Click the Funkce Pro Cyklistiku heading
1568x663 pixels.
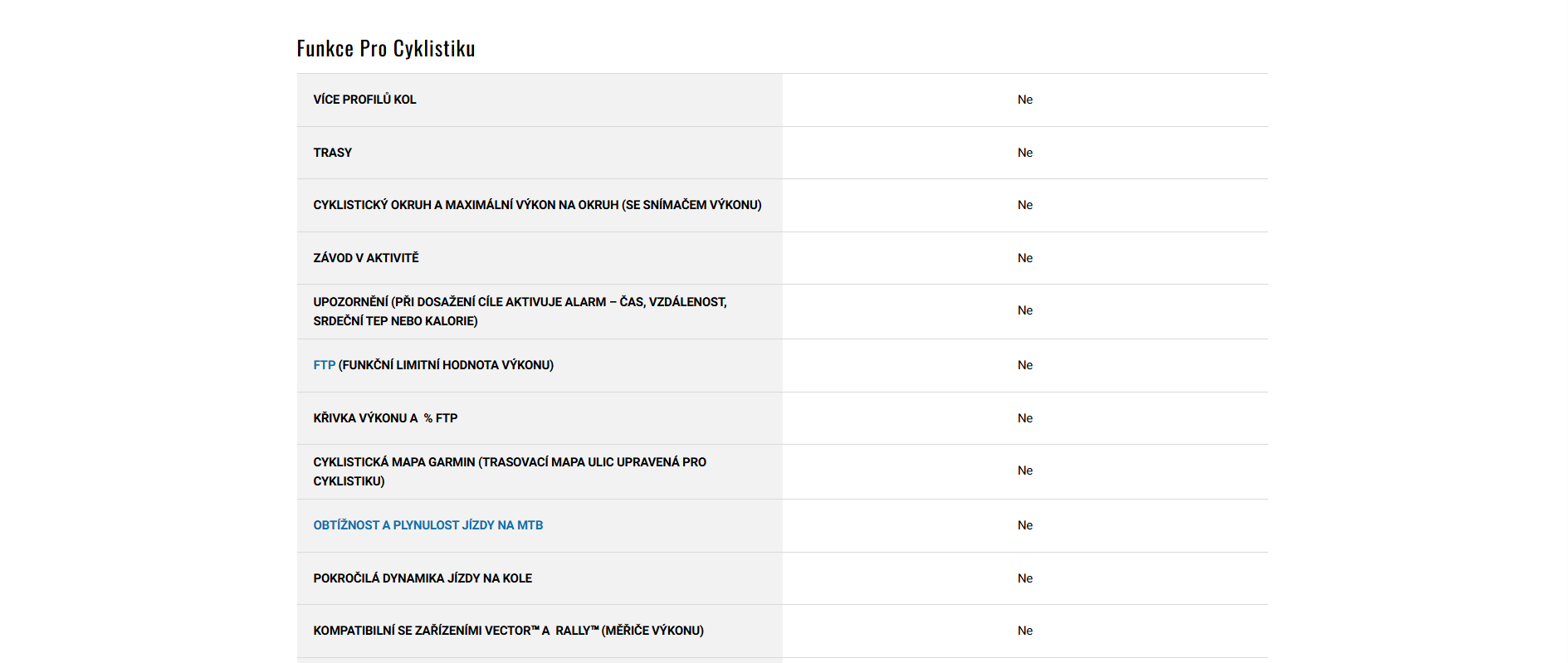(x=386, y=48)
